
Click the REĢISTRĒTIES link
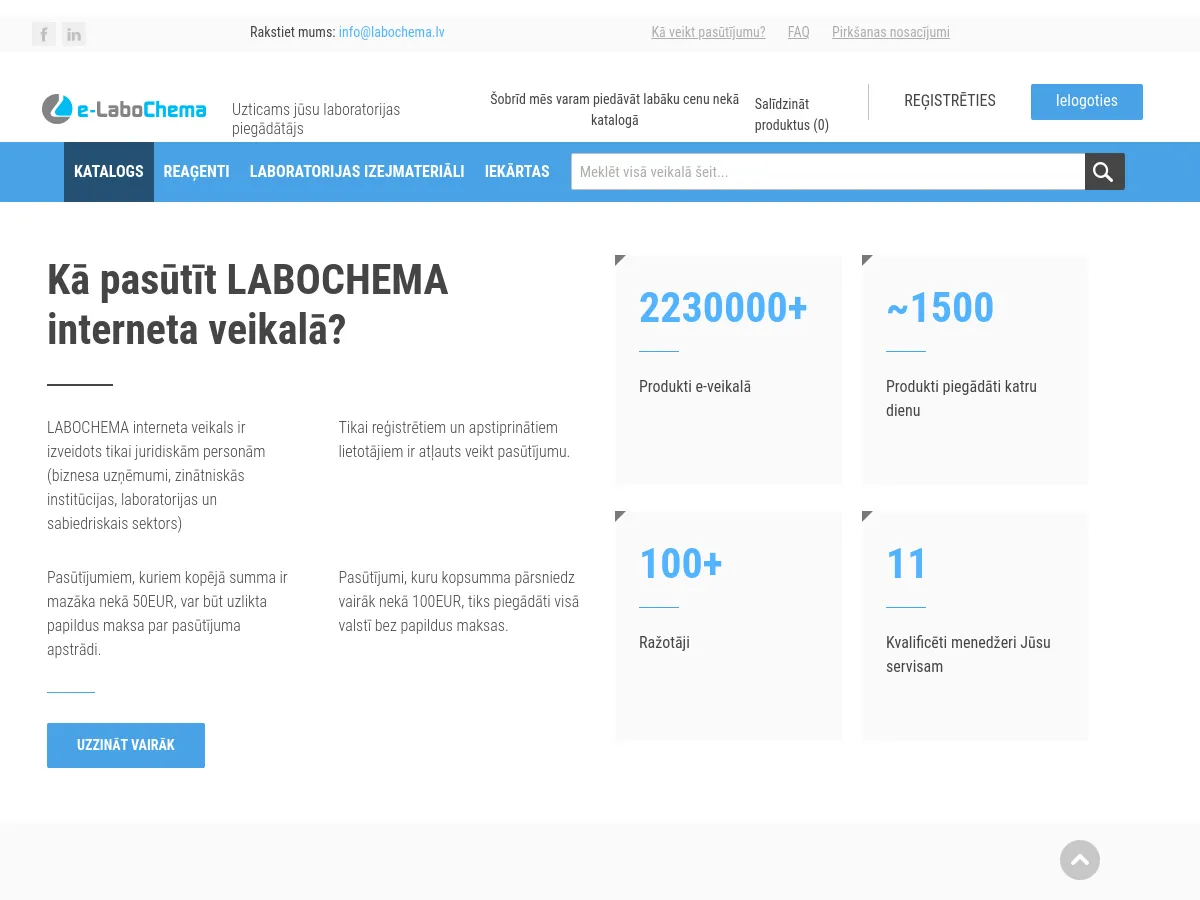(949, 101)
